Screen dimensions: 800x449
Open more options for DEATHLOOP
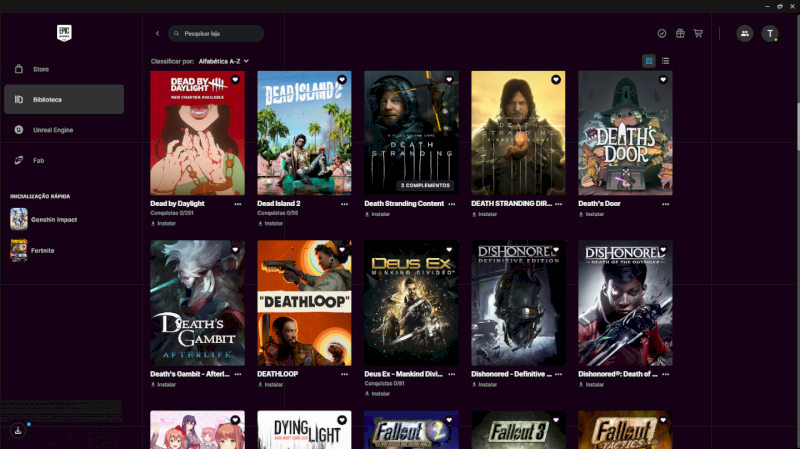[x=344, y=375]
